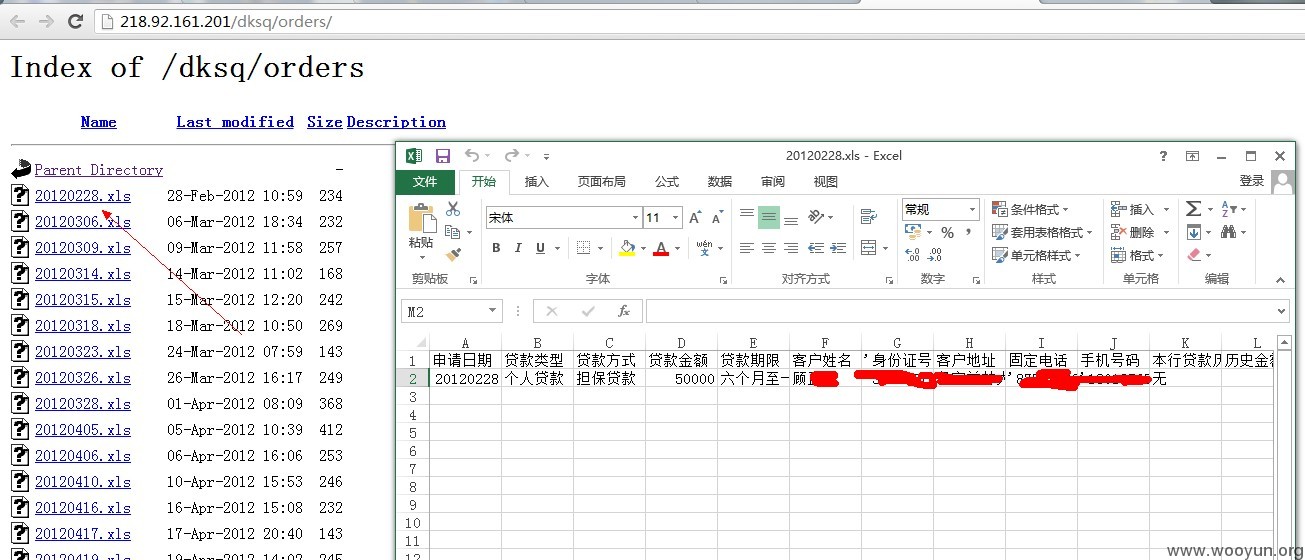Toggle center vertical alignment button
The height and width of the screenshot is (560, 1305).
[768, 216]
